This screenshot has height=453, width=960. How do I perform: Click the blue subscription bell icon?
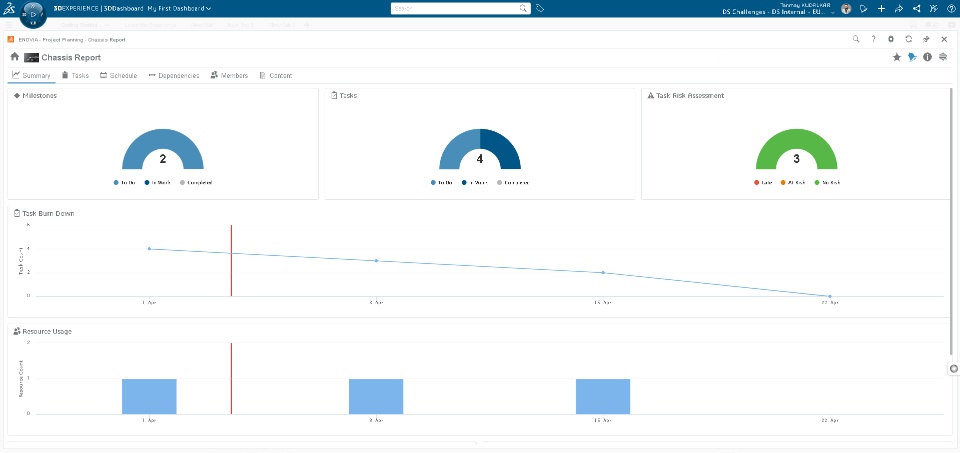(x=912, y=57)
